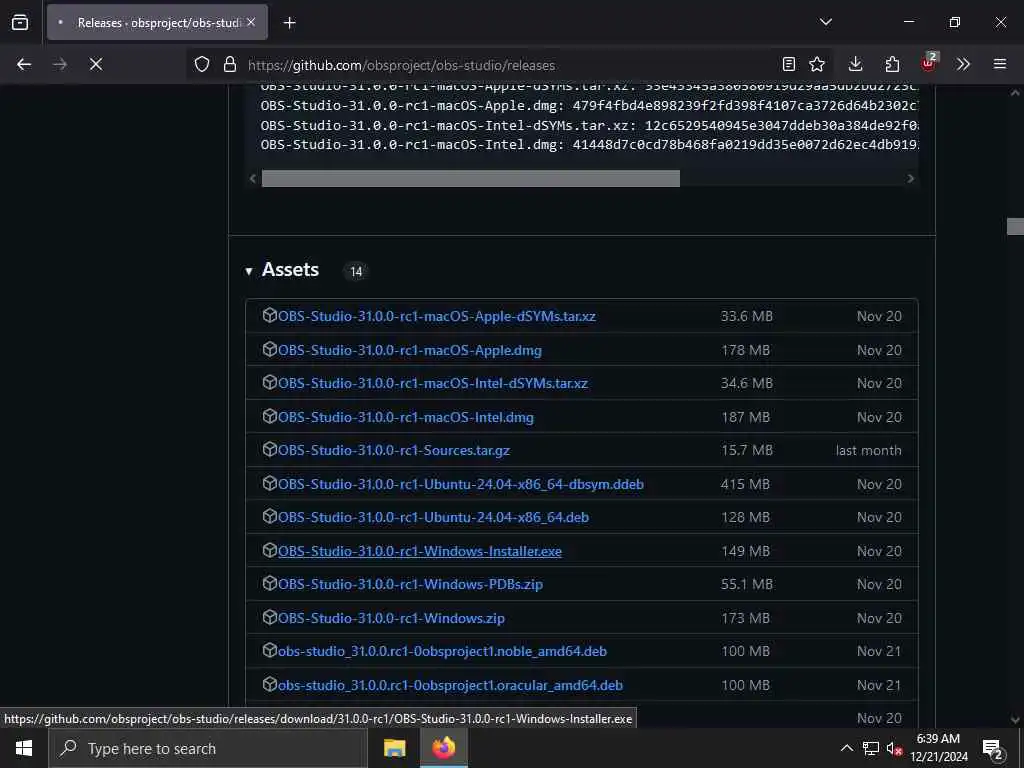
Task: Download OBS-Studio-31.0.0-rc1-Sources.tar.gz
Action: [x=394, y=451]
